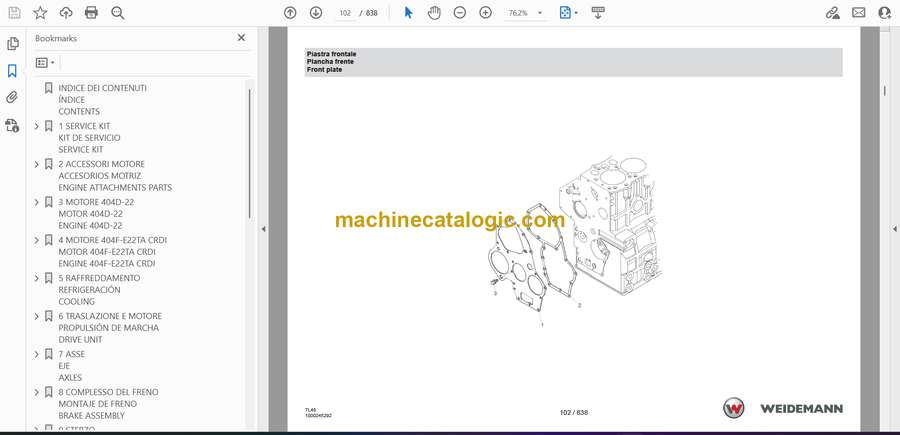Click the zoom out minus icon
The height and width of the screenshot is (435, 900).
pos(460,13)
